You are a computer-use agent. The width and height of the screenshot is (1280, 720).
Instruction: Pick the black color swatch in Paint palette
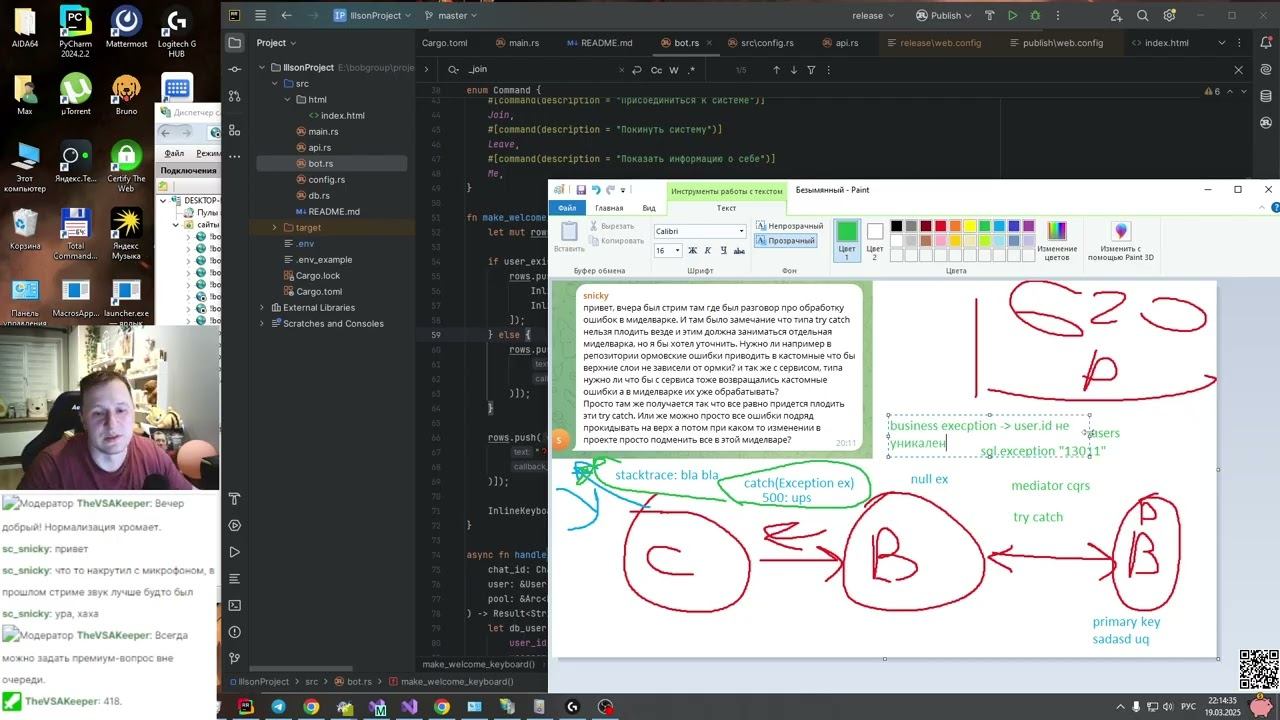tap(897, 226)
